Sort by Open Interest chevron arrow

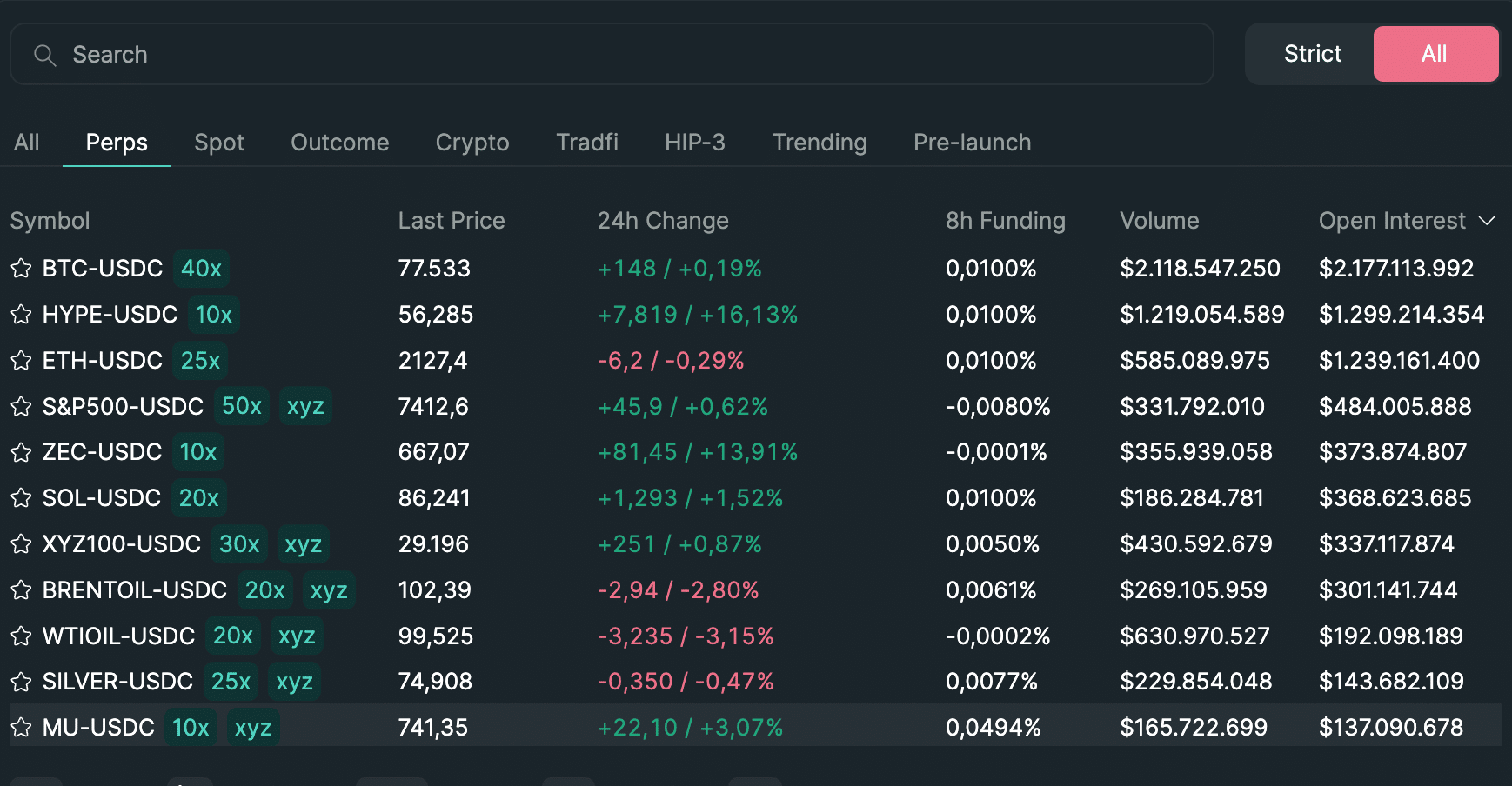pyautogui.click(x=1487, y=221)
